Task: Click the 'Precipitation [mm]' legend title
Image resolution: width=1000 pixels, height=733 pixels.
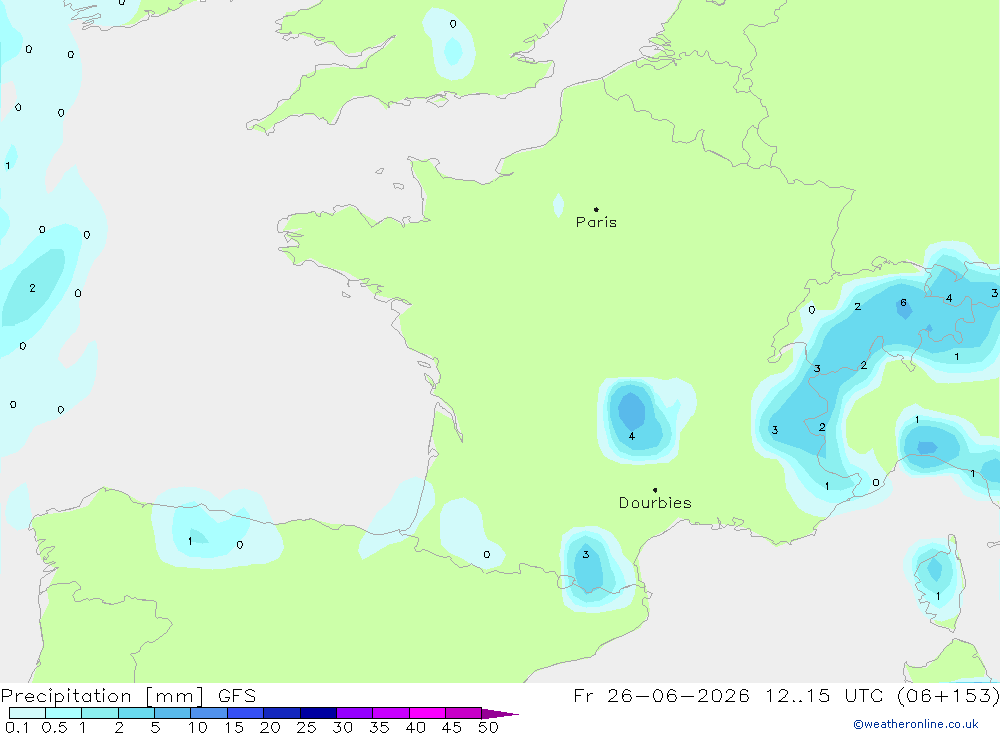Action: tap(102, 695)
